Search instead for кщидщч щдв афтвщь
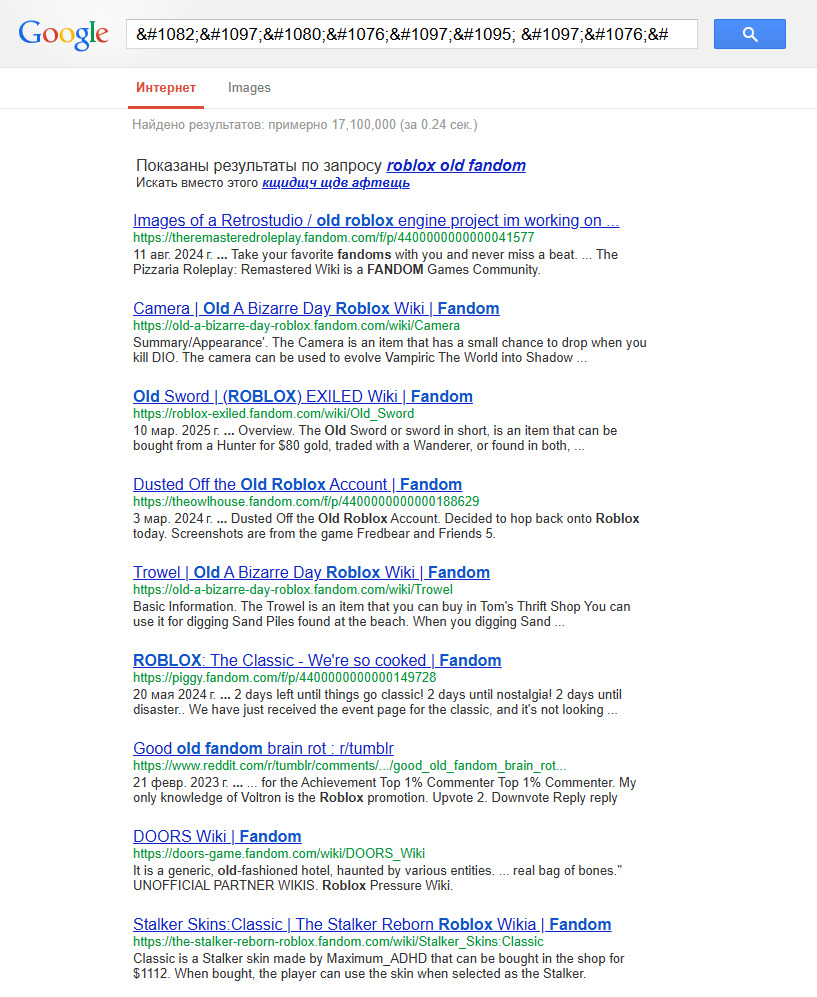Viewport: 817px width, 997px height. coord(336,183)
